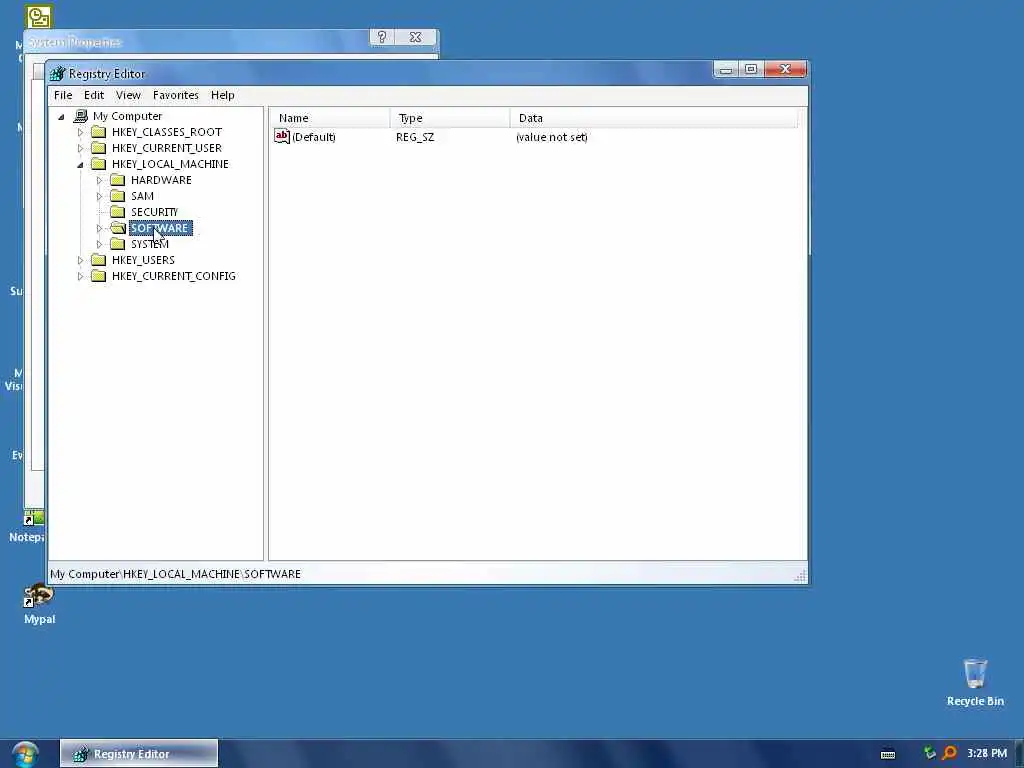Open the Help menu

pos(222,95)
